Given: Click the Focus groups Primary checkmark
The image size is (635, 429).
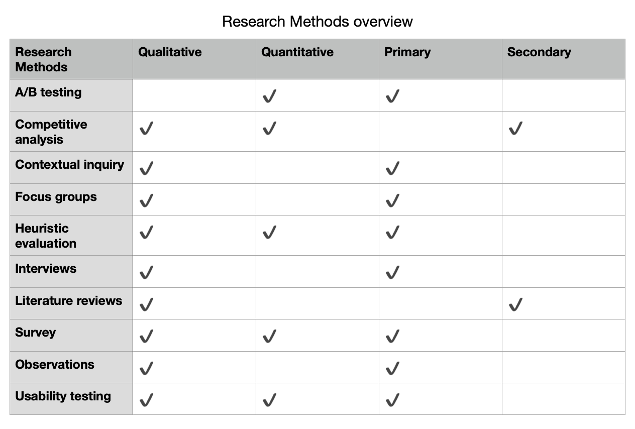Looking at the screenshot, I should pos(392,200).
